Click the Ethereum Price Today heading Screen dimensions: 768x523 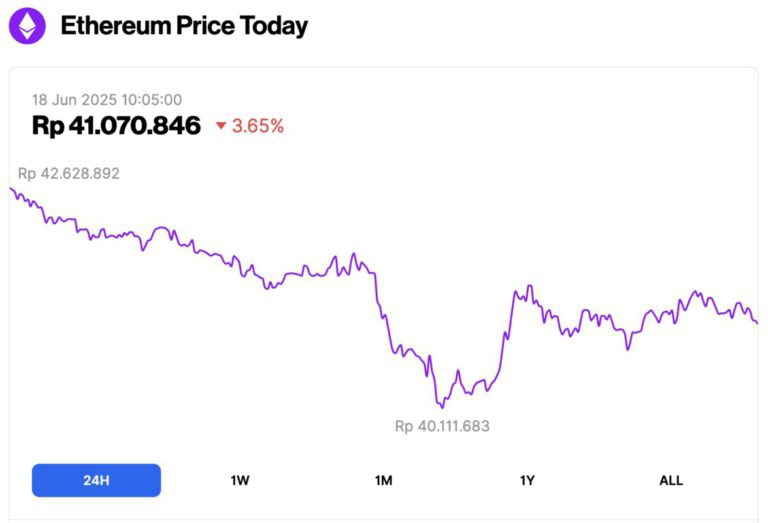click(x=184, y=26)
